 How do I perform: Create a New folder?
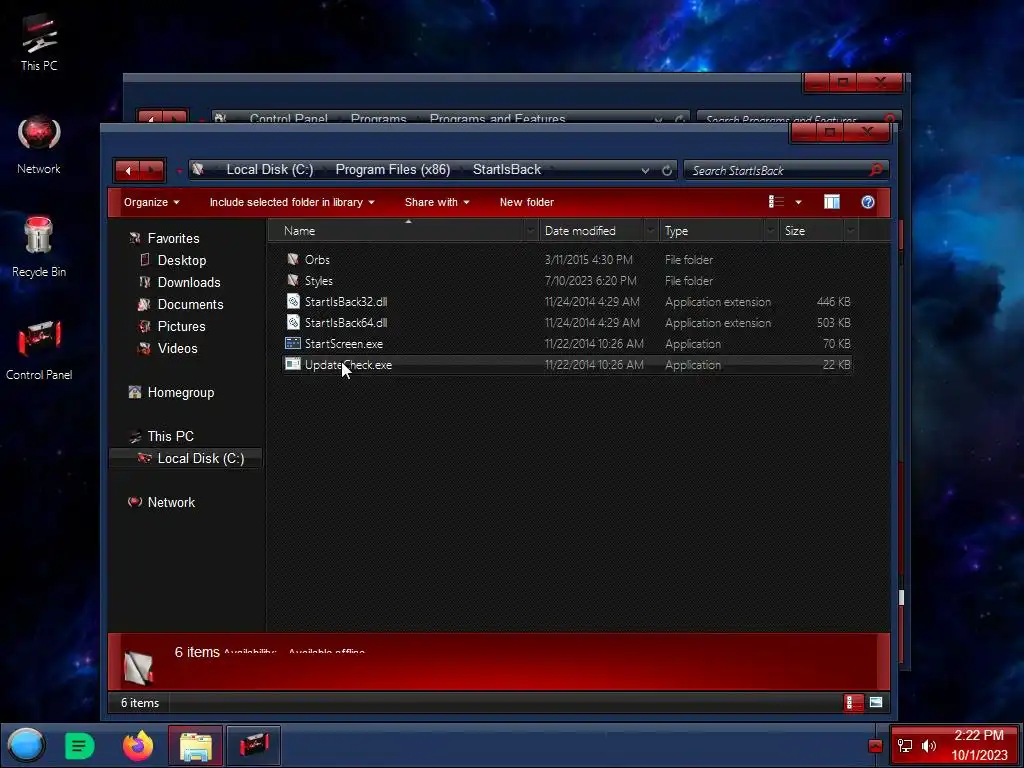coord(526,202)
